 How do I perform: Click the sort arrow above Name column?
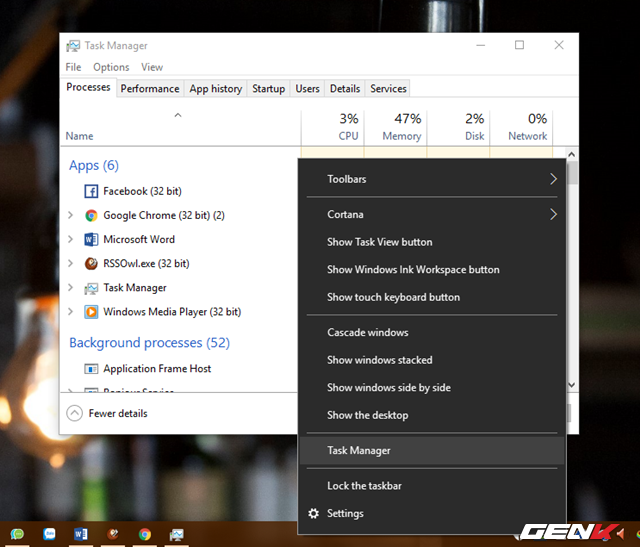(x=178, y=115)
